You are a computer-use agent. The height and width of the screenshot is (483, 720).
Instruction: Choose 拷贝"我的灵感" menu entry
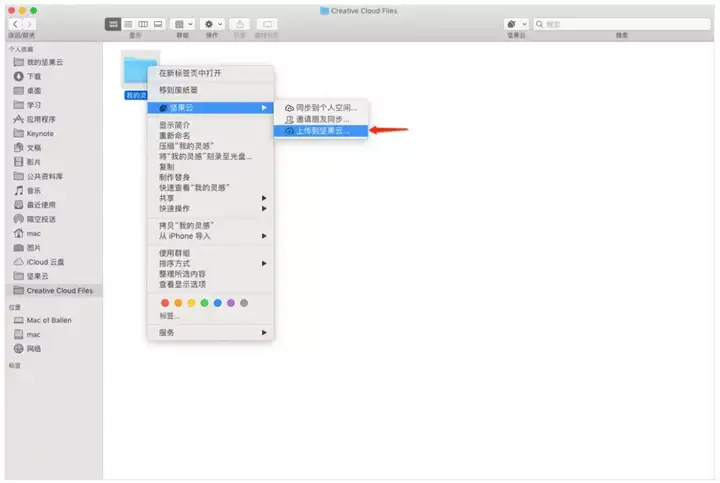pos(210,225)
